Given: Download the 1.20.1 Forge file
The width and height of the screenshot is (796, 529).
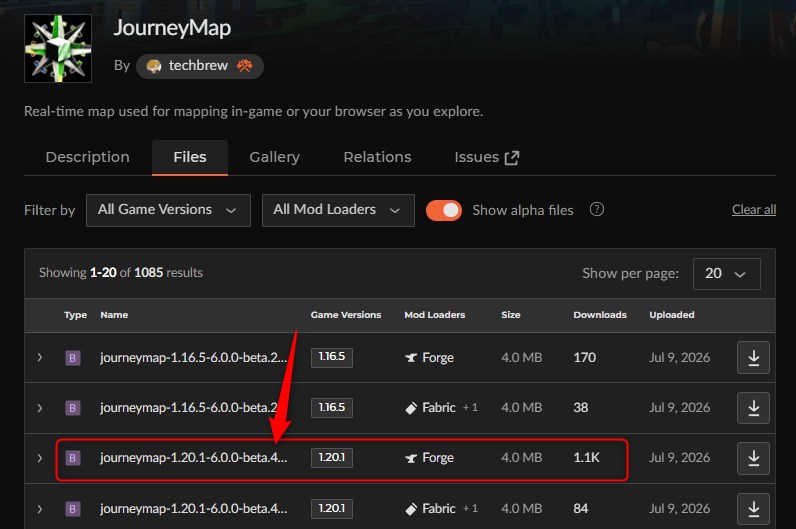Looking at the screenshot, I should [753, 458].
